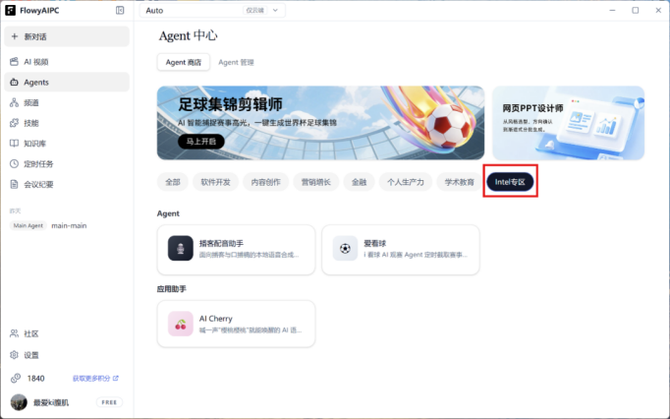Collapse the sidebar with the panel icon
Screen dimensions: 670x419
[120, 10]
